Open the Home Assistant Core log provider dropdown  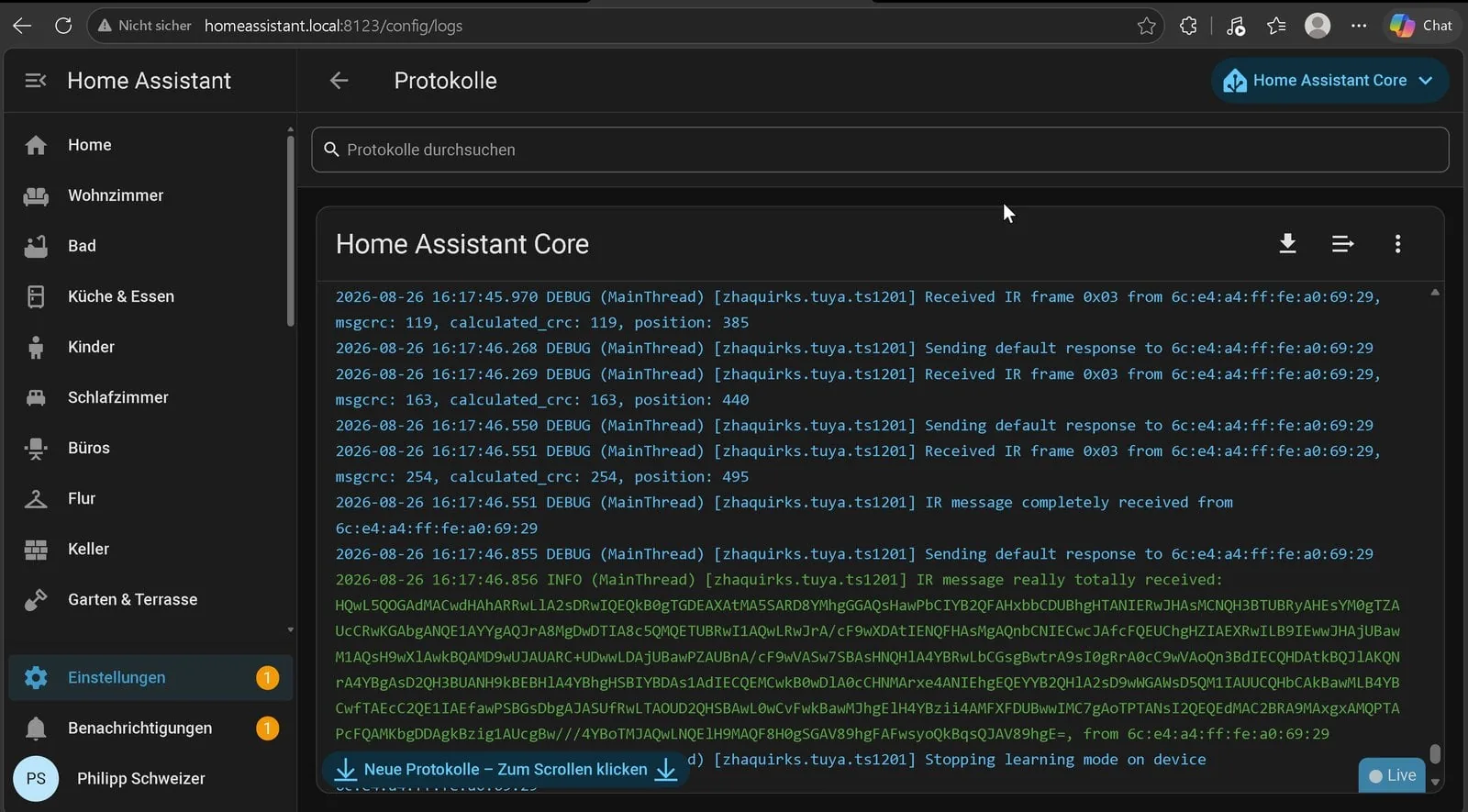pos(1329,81)
